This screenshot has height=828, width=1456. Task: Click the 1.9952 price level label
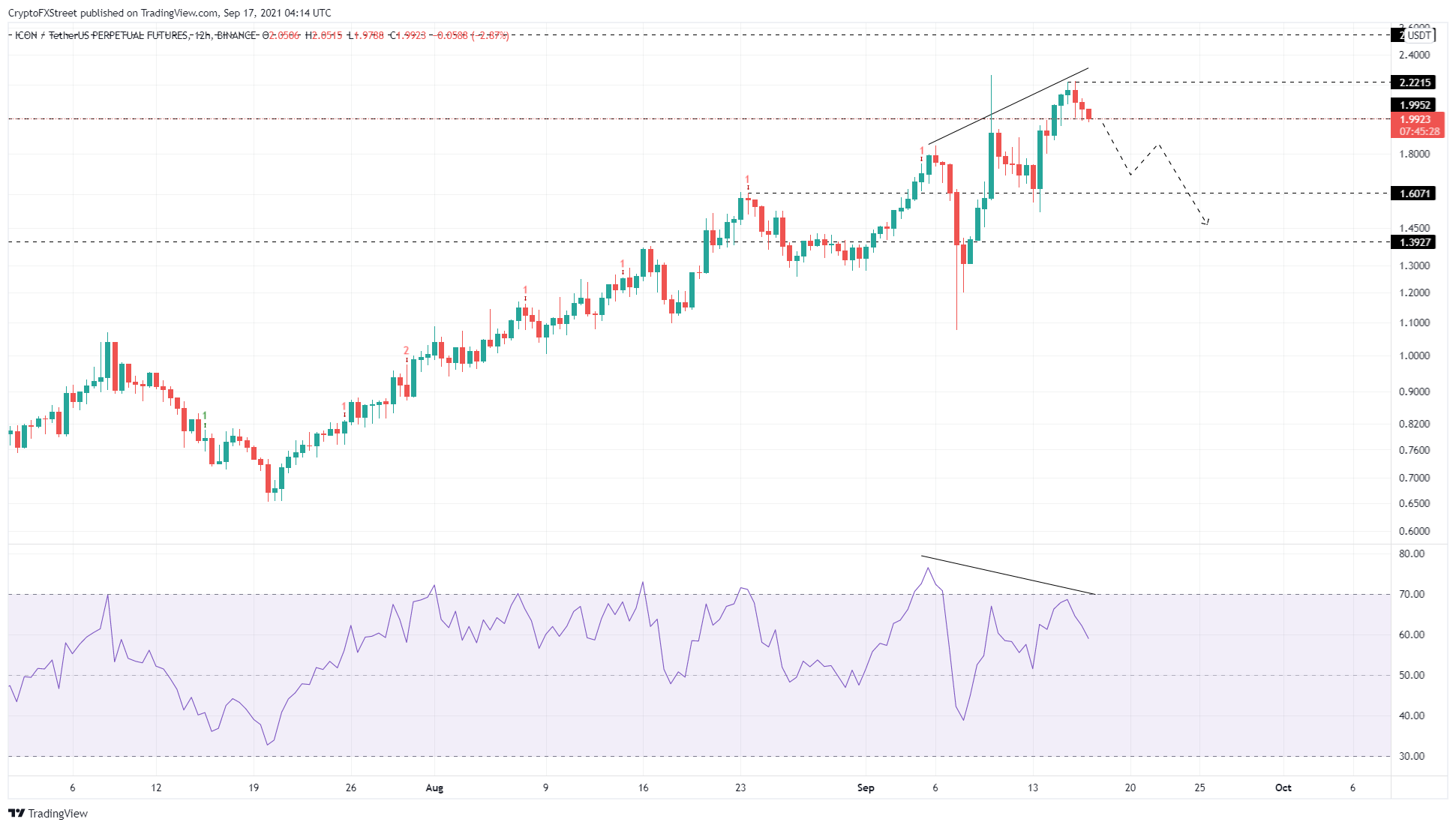1413,105
